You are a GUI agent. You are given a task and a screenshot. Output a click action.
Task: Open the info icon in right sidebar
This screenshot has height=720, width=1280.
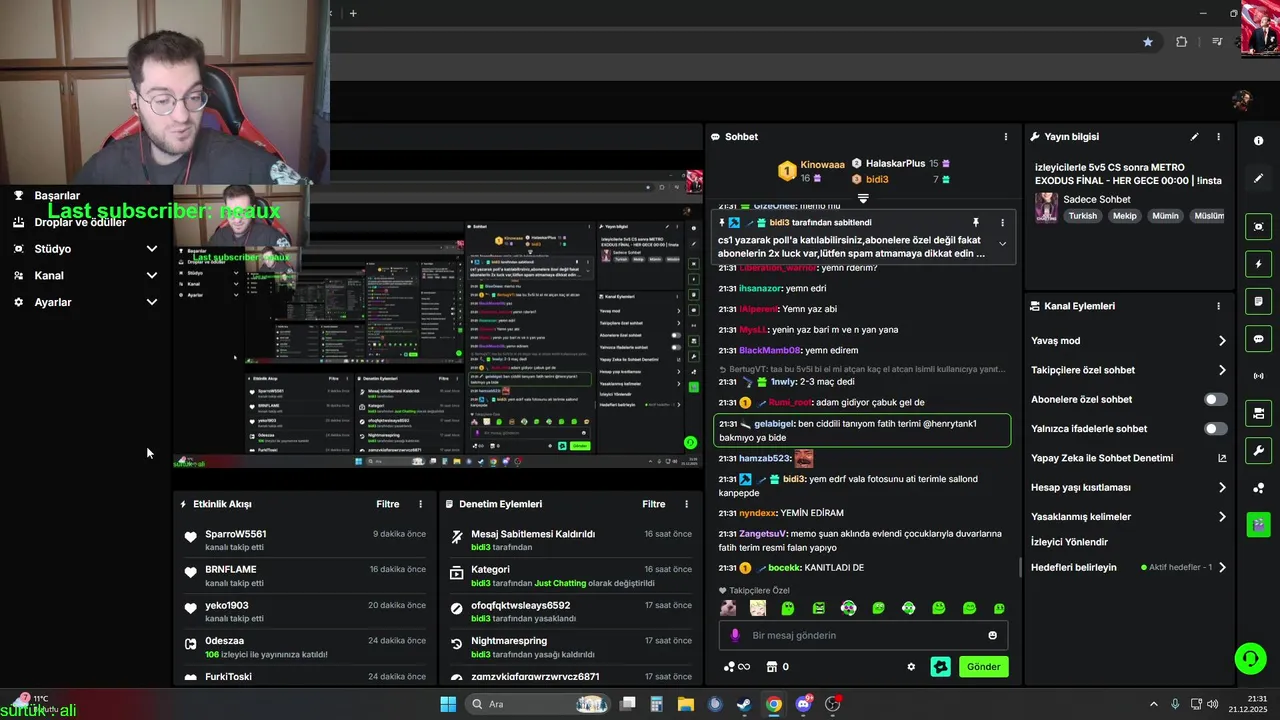pos(1258,141)
